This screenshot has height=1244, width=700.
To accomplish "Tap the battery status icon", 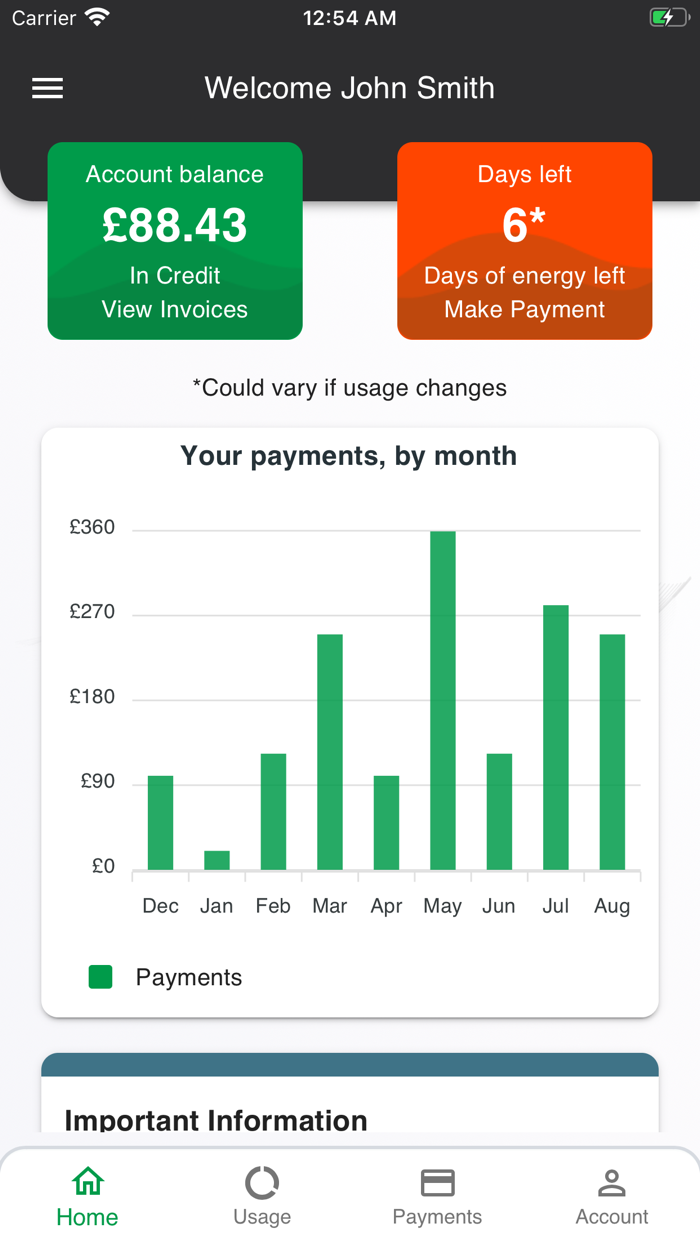I will point(668,18).
